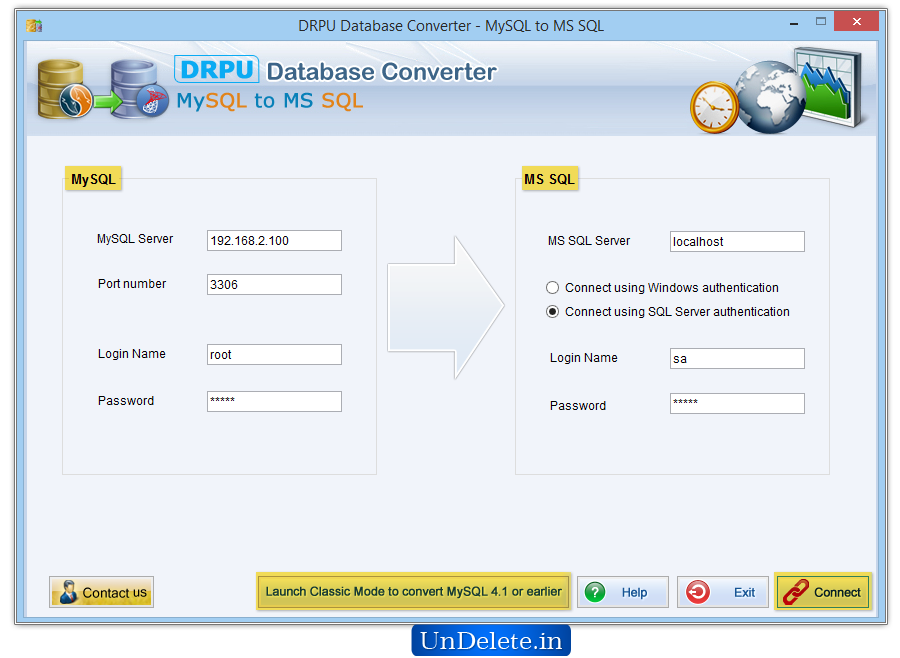The image size is (900, 658).
Task: Launch Classic Mode for MySQL 4.1 or earlier
Action: pyautogui.click(x=413, y=591)
